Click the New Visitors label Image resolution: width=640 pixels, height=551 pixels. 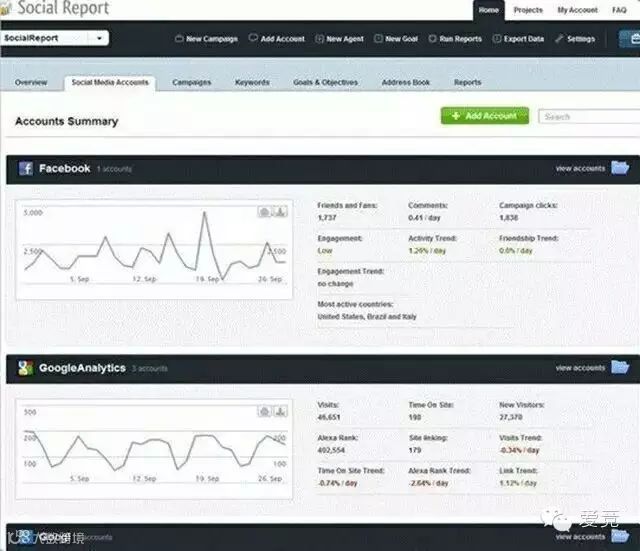click(x=522, y=405)
